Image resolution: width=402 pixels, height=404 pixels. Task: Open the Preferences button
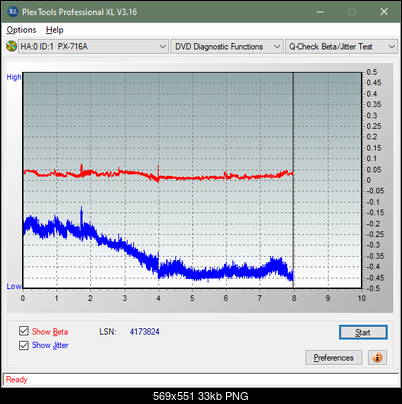(x=333, y=358)
